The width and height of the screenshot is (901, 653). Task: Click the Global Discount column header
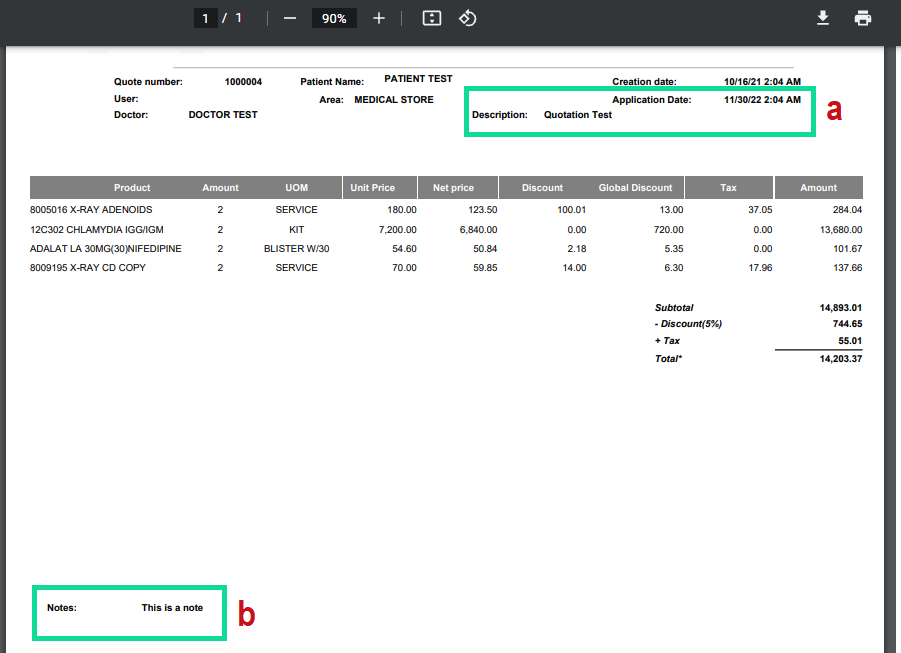coord(635,188)
